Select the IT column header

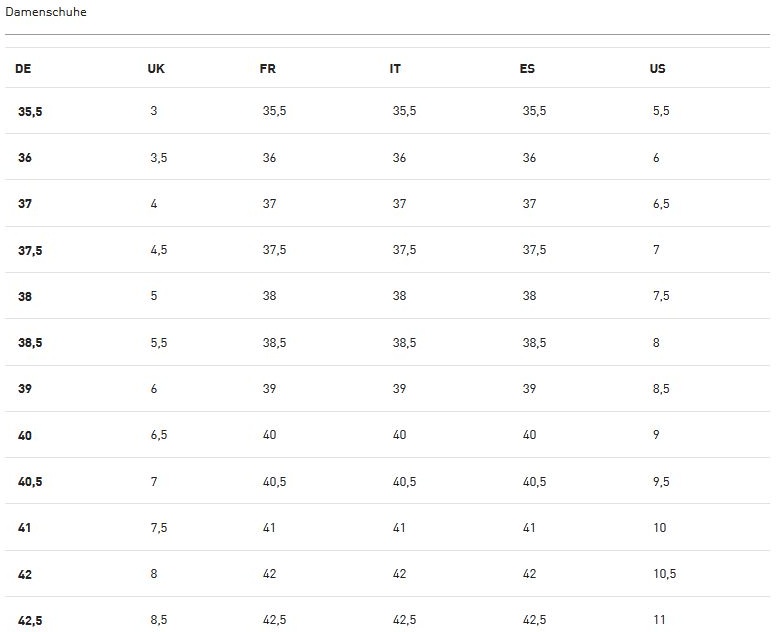pyautogui.click(x=396, y=69)
